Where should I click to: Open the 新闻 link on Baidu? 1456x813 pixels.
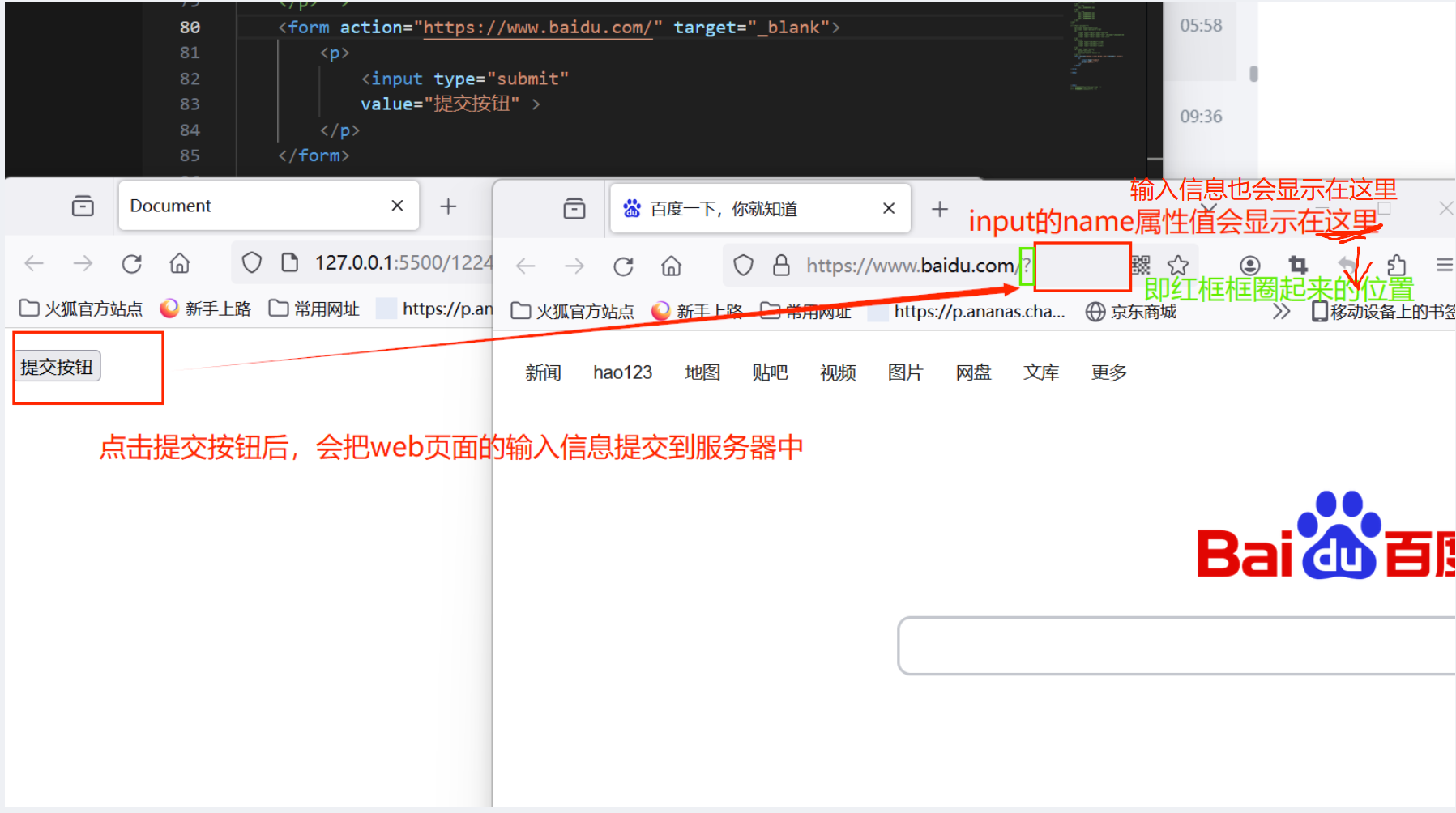pos(543,372)
